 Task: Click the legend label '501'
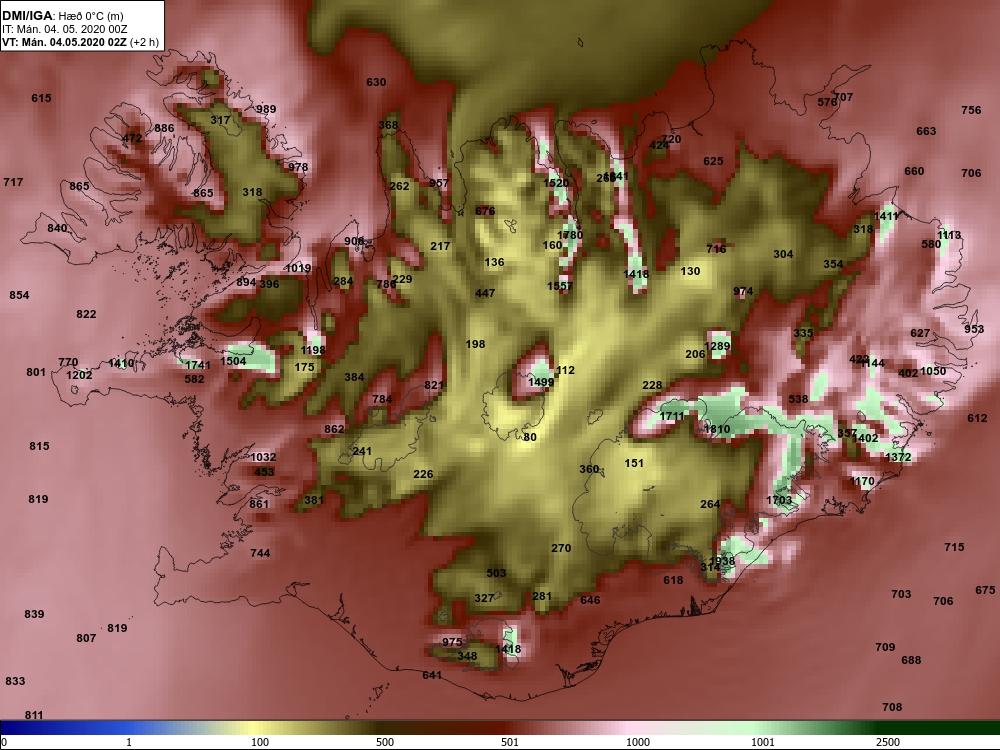[x=510, y=742]
